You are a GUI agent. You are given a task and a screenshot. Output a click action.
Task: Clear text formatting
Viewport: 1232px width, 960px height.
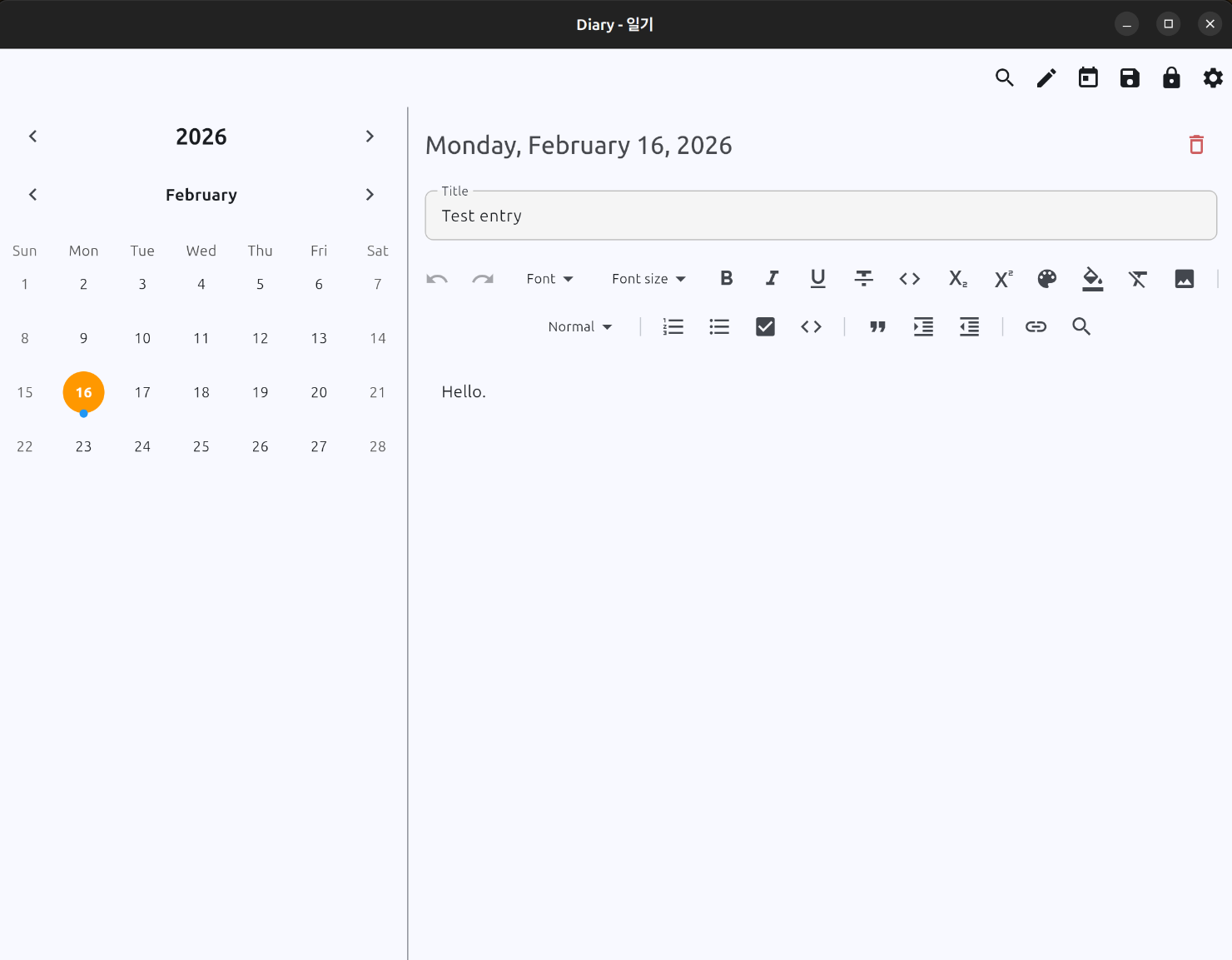(1138, 279)
